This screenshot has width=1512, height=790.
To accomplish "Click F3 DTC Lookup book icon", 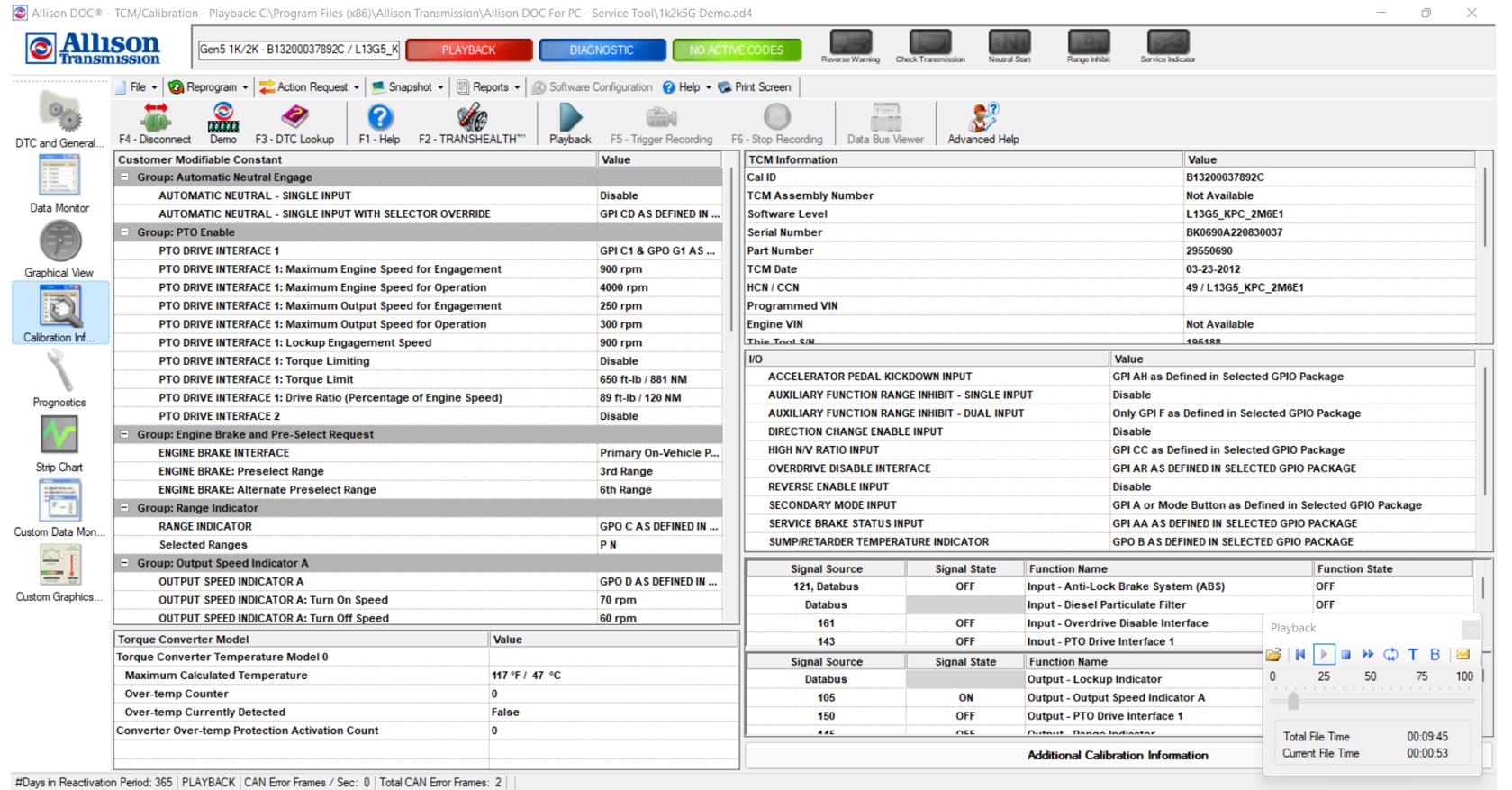I will pyautogui.click(x=294, y=117).
